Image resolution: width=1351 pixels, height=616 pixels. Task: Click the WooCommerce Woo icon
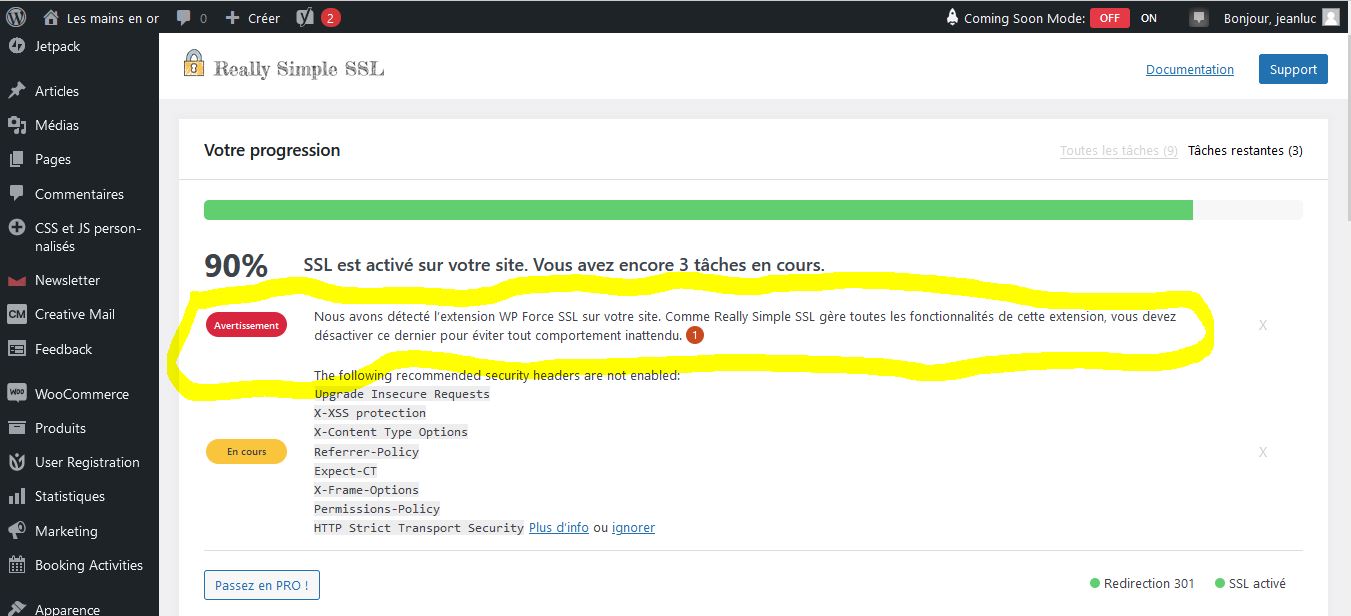click(16, 393)
